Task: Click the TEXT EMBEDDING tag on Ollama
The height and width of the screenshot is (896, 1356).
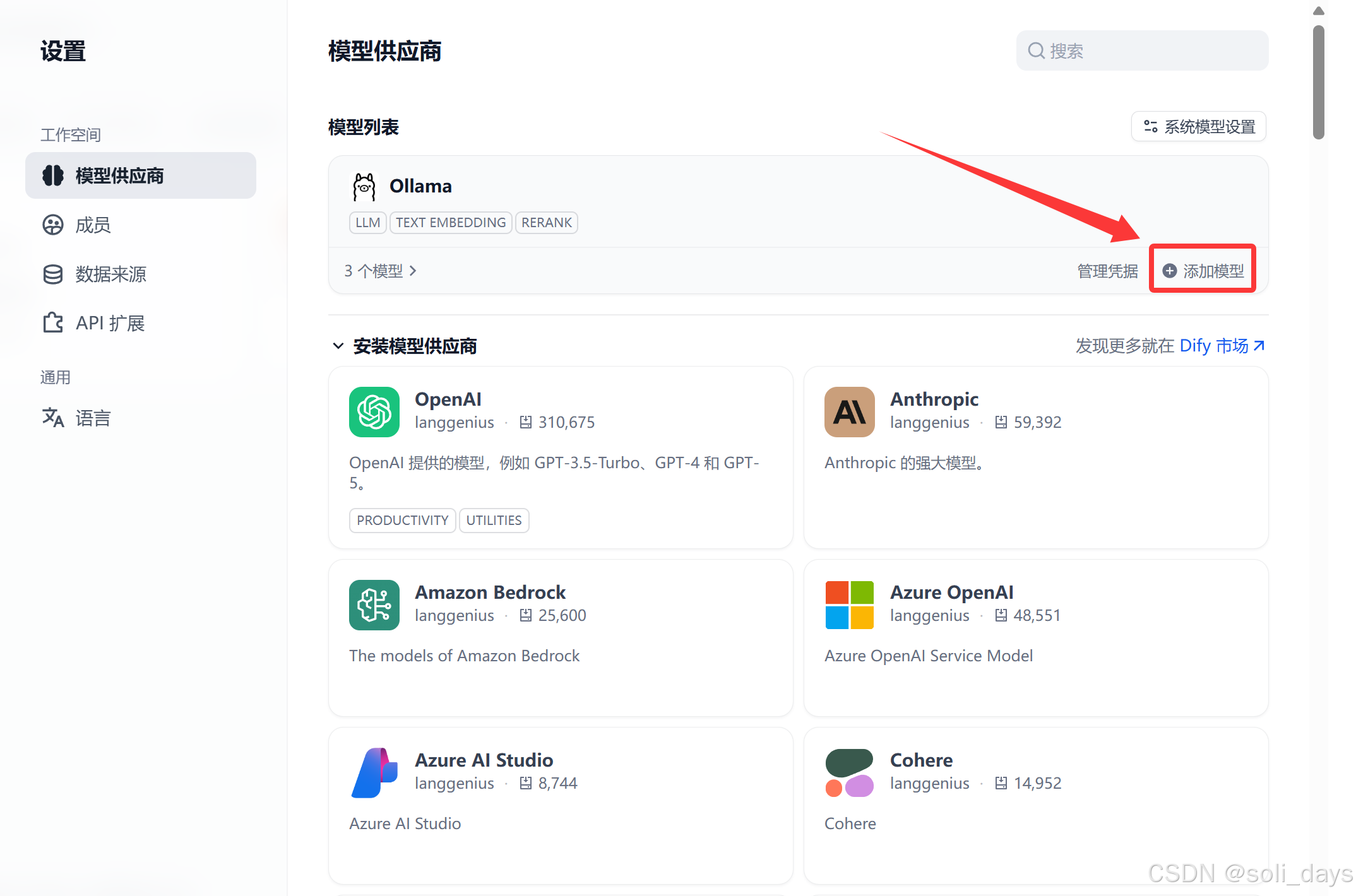Action: point(451,222)
